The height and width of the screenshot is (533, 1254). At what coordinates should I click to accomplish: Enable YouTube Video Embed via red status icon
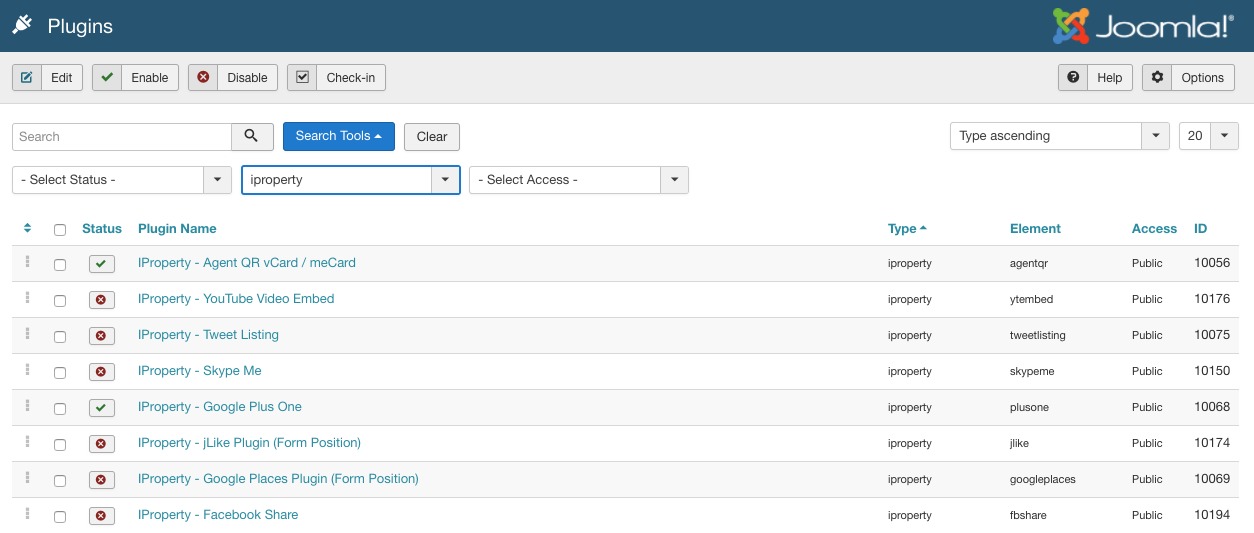pyautogui.click(x=102, y=300)
